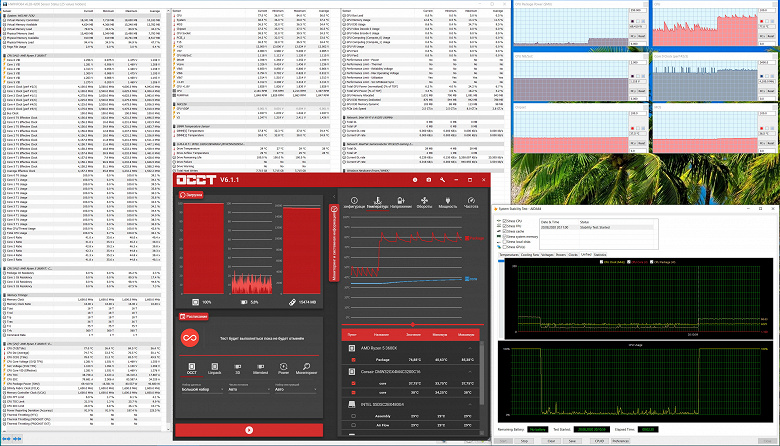Select the Мониторинг magnifier test icon

coord(306,366)
